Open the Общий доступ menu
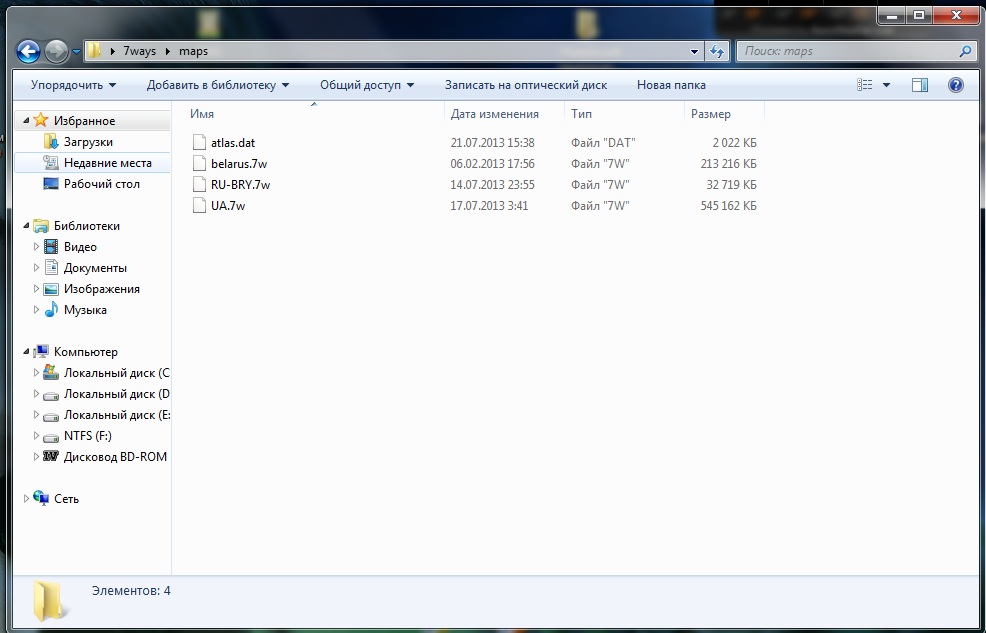The image size is (986, 633). pyautogui.click(x=366, y=85)
